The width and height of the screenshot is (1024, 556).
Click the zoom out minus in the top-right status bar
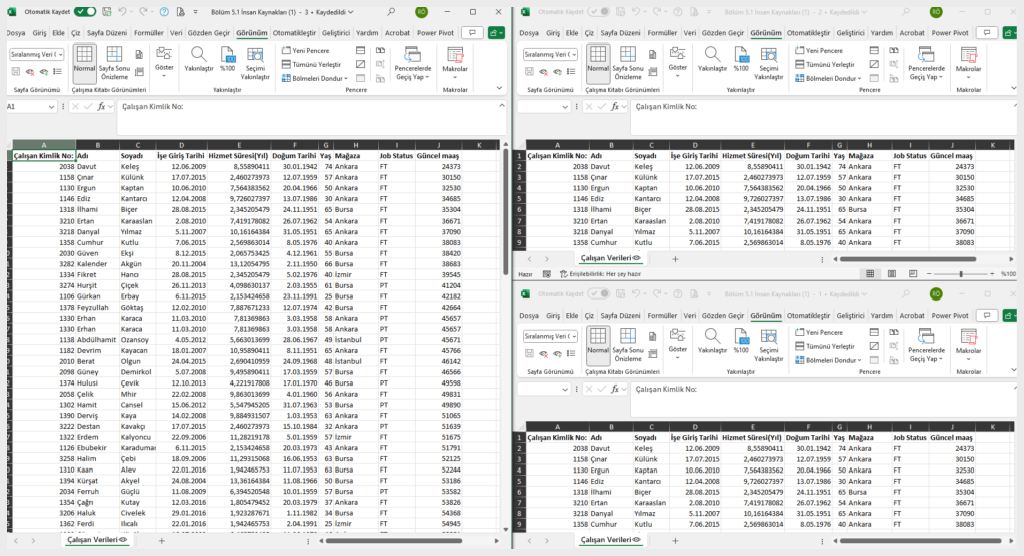[x=929, y=274]
